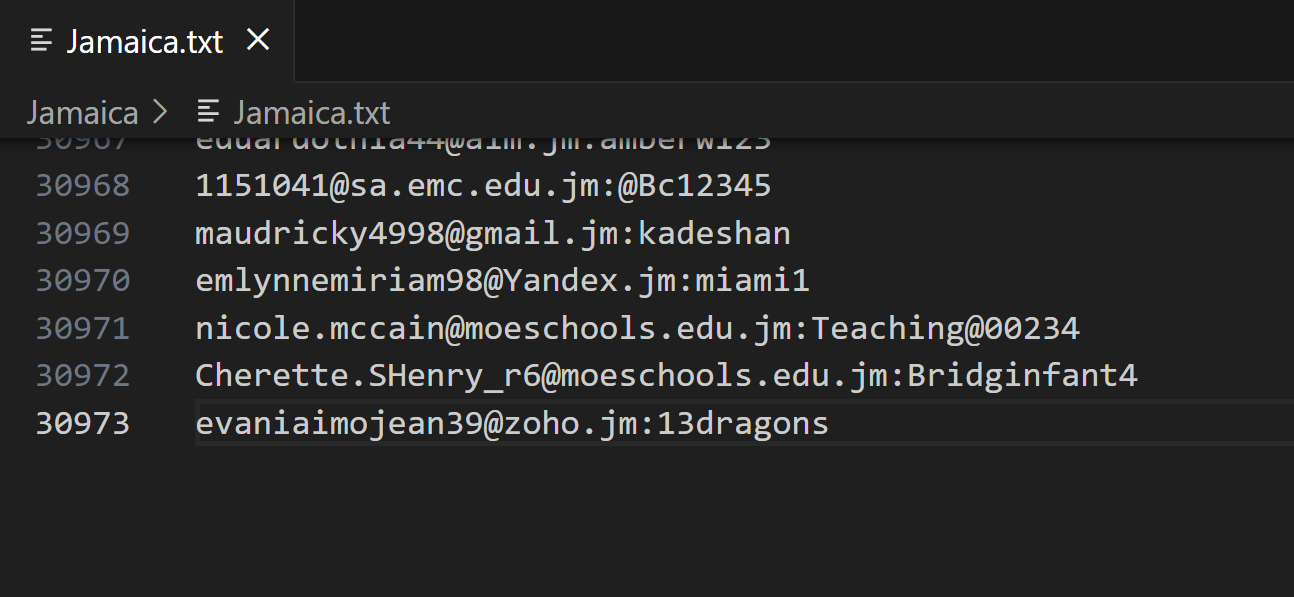The width and height of the screenshot is (1294, 597).
Task: Click the current line number 30973
Action: coord(83,424)
